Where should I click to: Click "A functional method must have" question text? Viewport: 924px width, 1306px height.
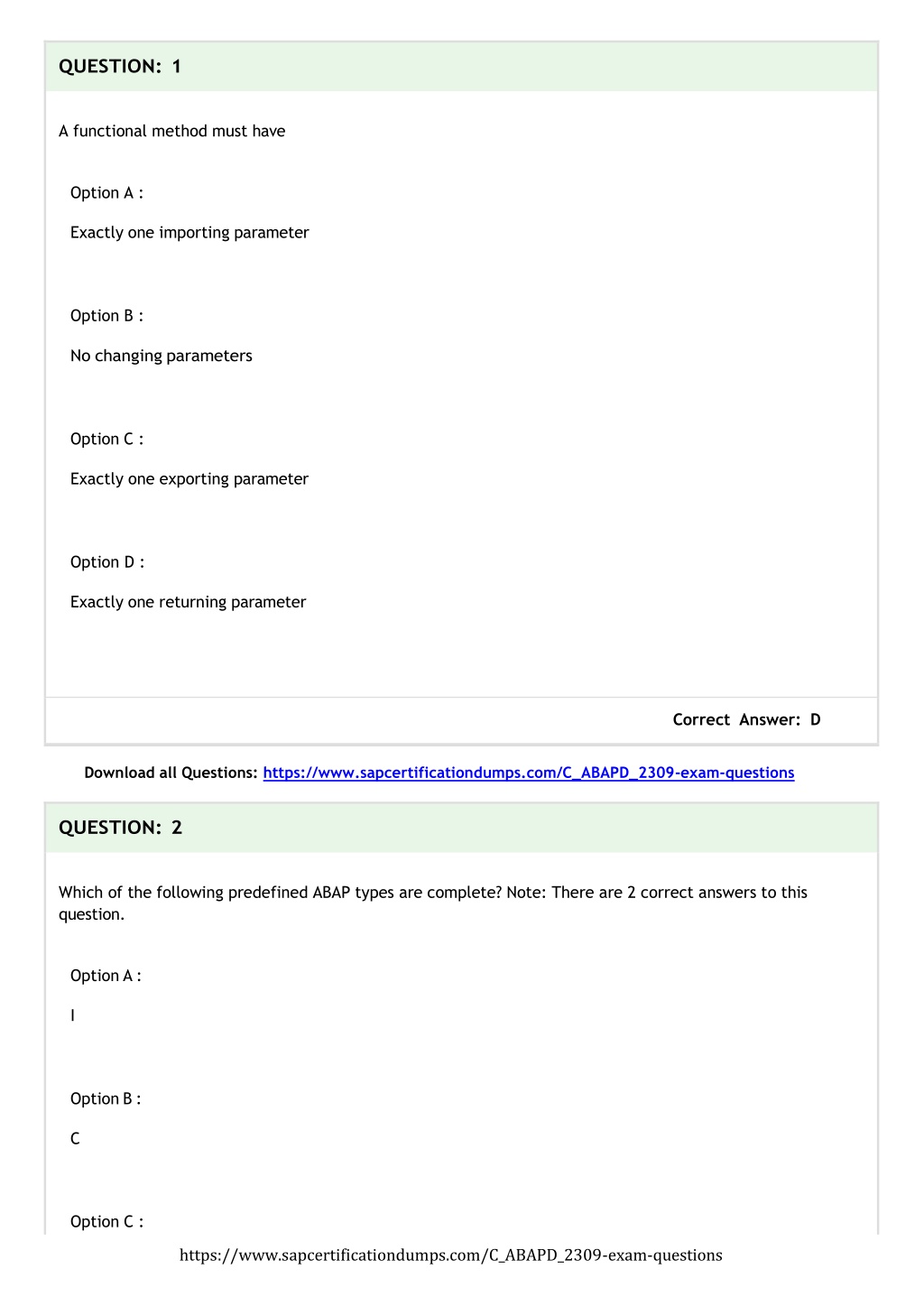pyautogui.click(x=171, y=131)
